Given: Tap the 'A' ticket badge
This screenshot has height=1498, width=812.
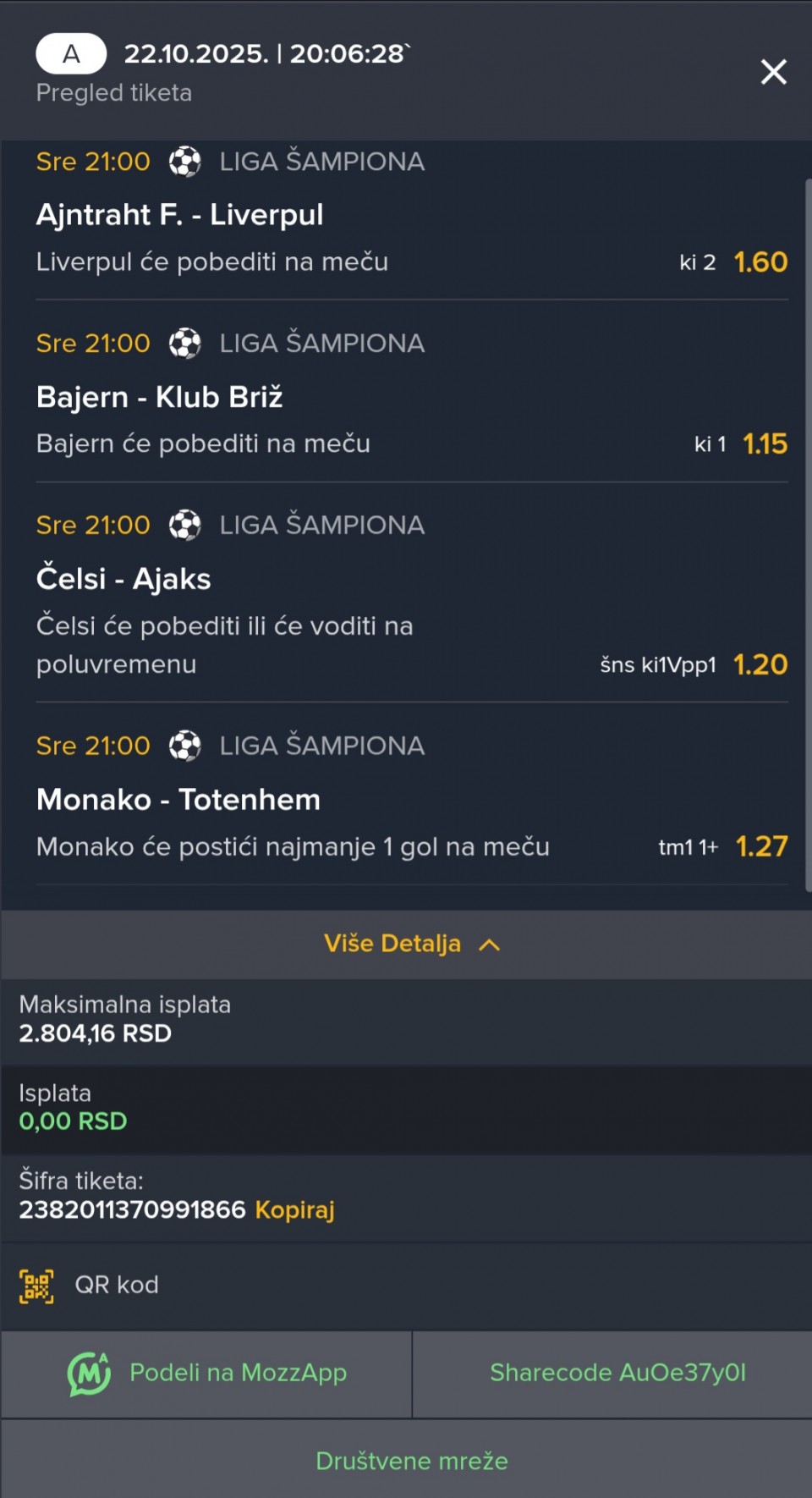Looking at the screenshot, I should coord(71,54).
